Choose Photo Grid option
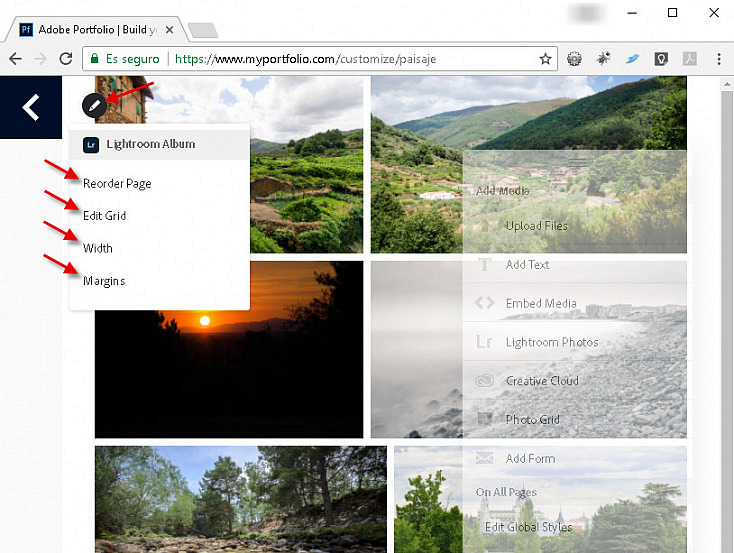The width and height of the screenshot is (734, 553). point(533,420)
